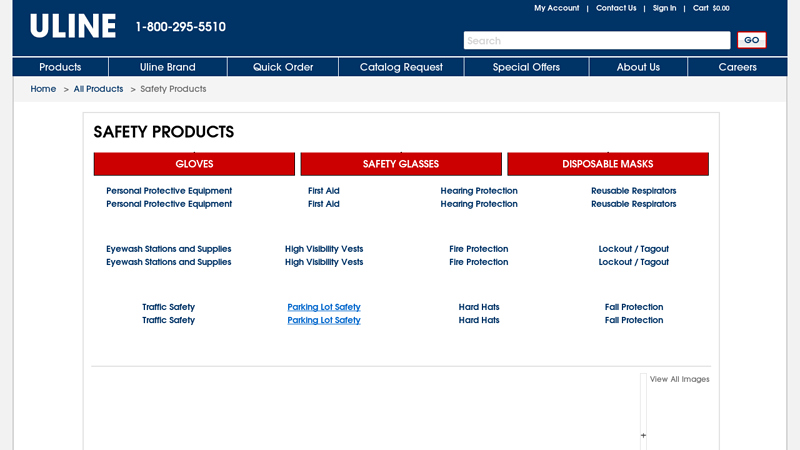Open the lower Hearing Protection link
Screen dimensions: 800x450
point(479,204)
